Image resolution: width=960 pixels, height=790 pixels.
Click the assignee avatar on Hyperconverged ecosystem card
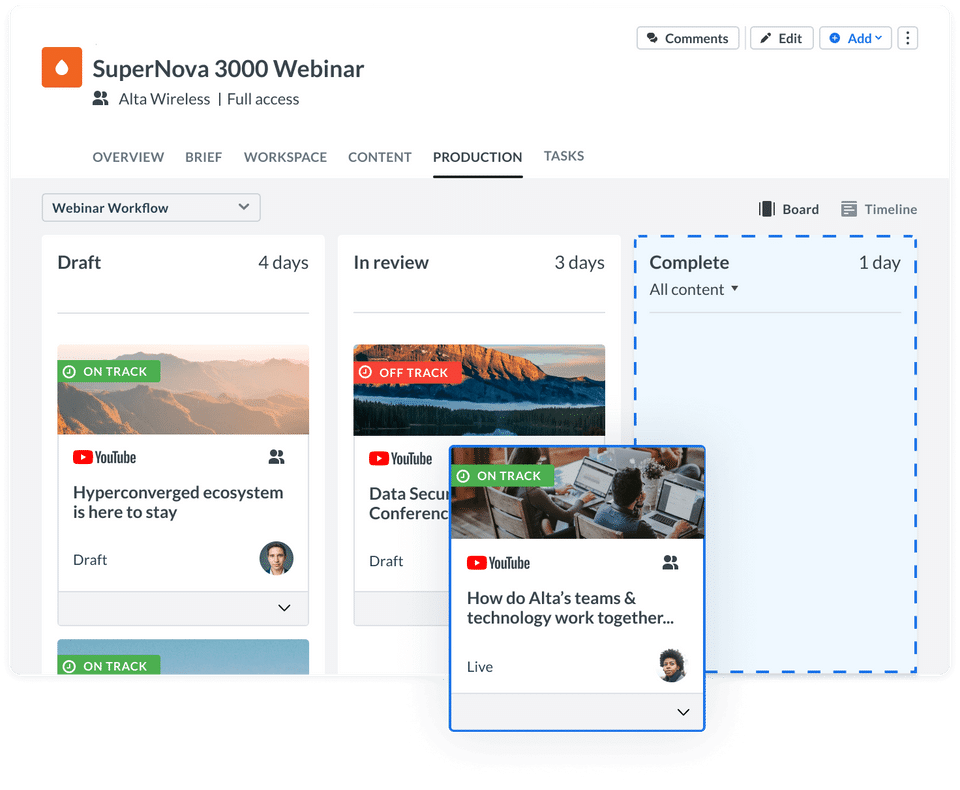tap(276, 559)
